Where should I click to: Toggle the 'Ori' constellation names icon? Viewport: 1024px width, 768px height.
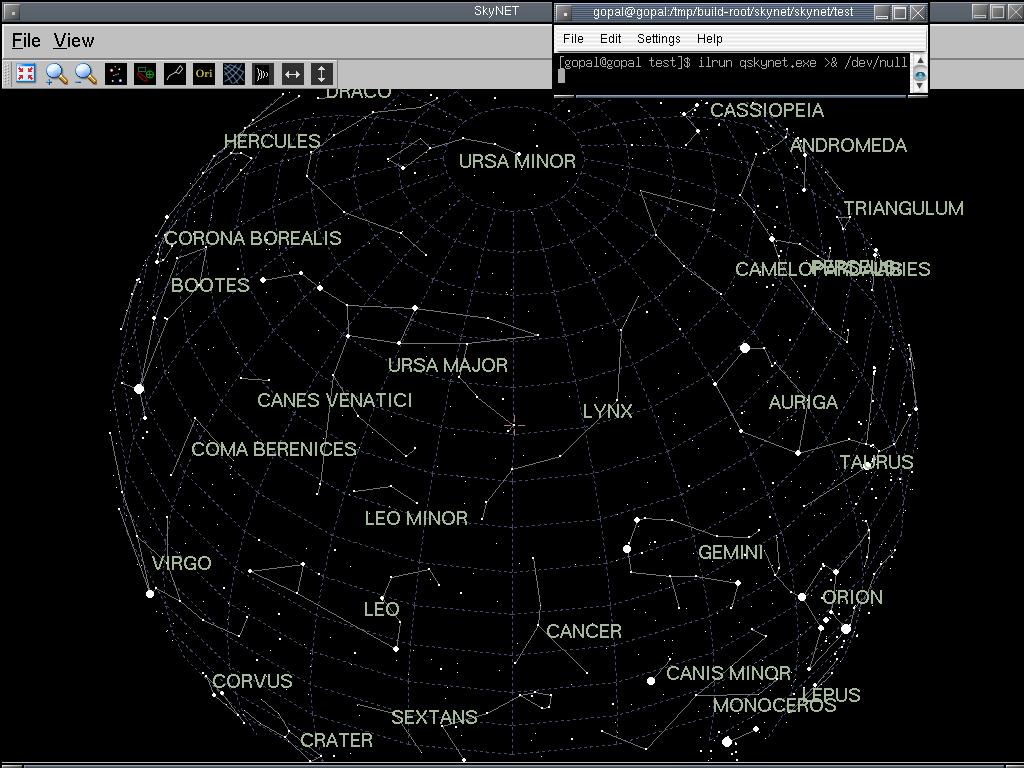[204, 74]
